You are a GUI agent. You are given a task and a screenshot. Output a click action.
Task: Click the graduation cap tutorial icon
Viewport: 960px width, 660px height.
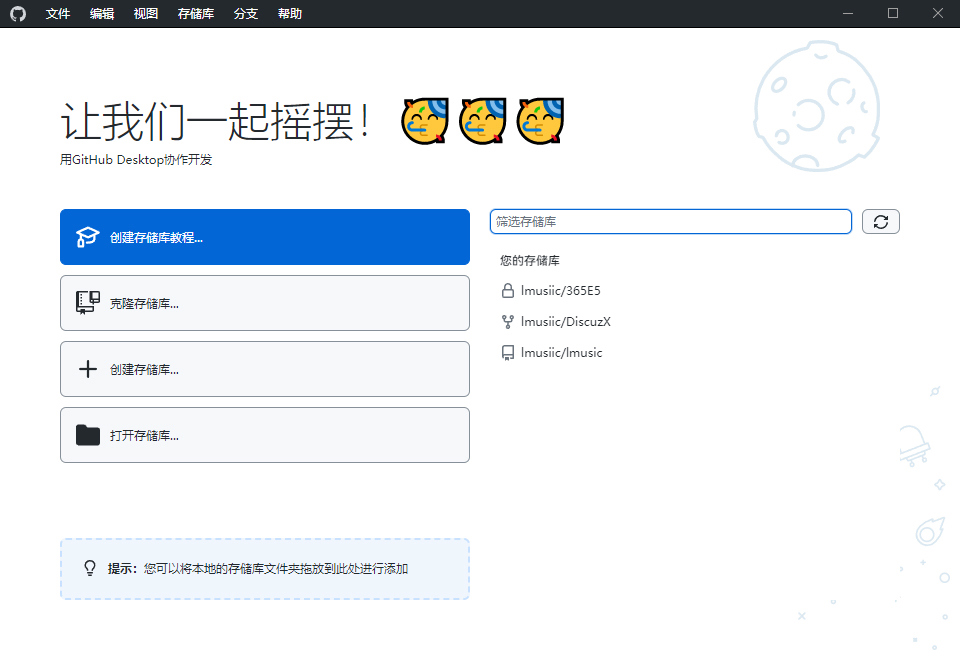(88, 237)
